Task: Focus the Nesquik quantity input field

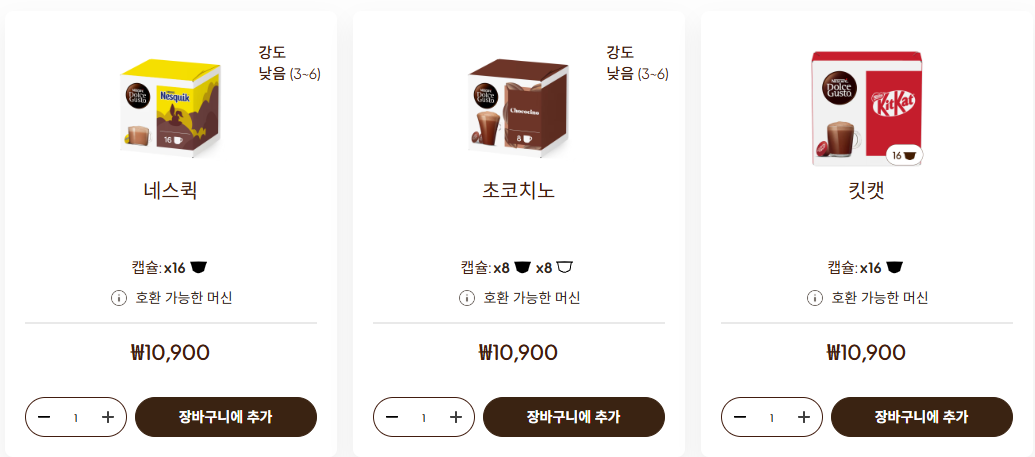Action: click(76, 417)
